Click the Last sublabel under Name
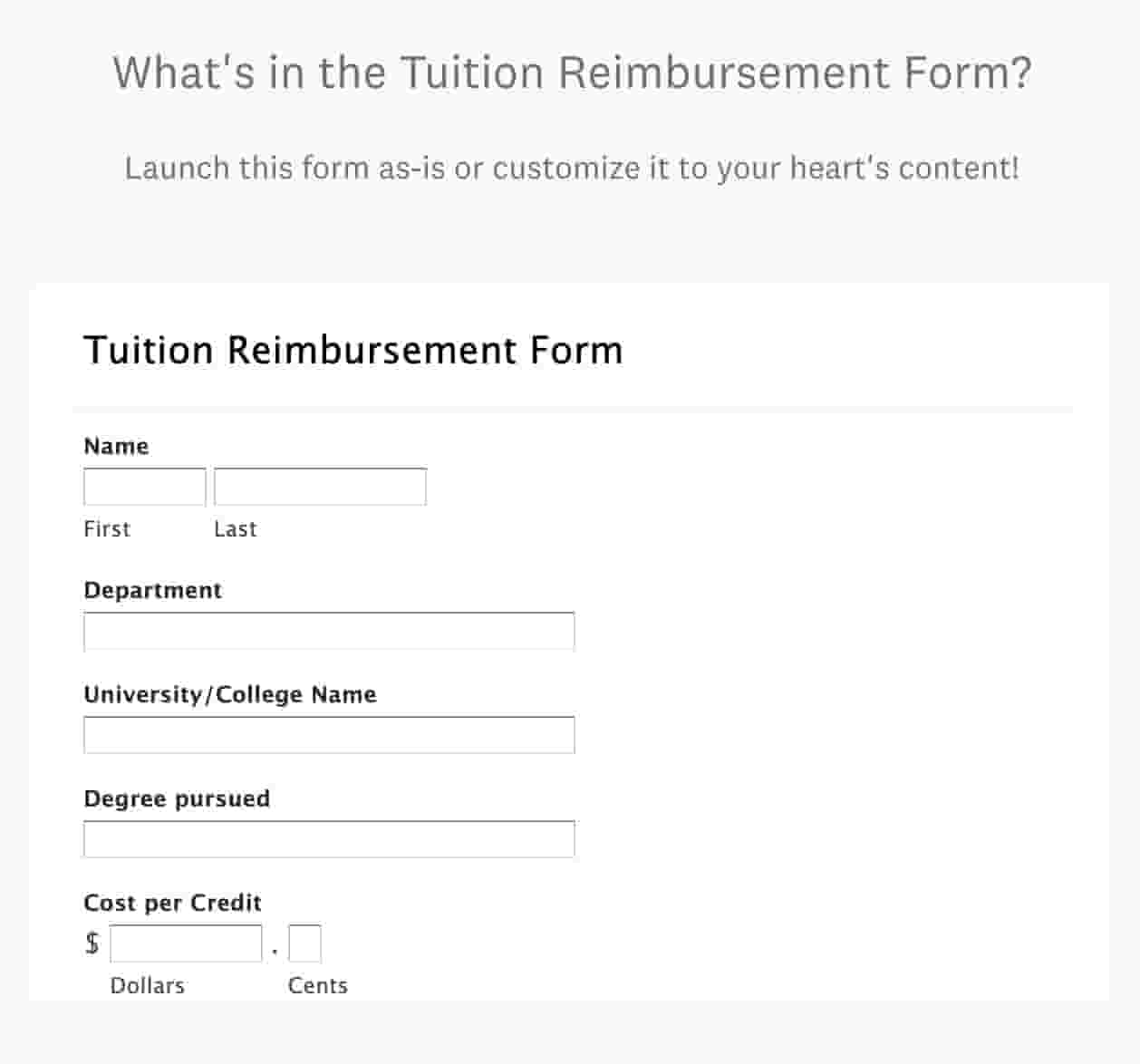 coord(236,529)
